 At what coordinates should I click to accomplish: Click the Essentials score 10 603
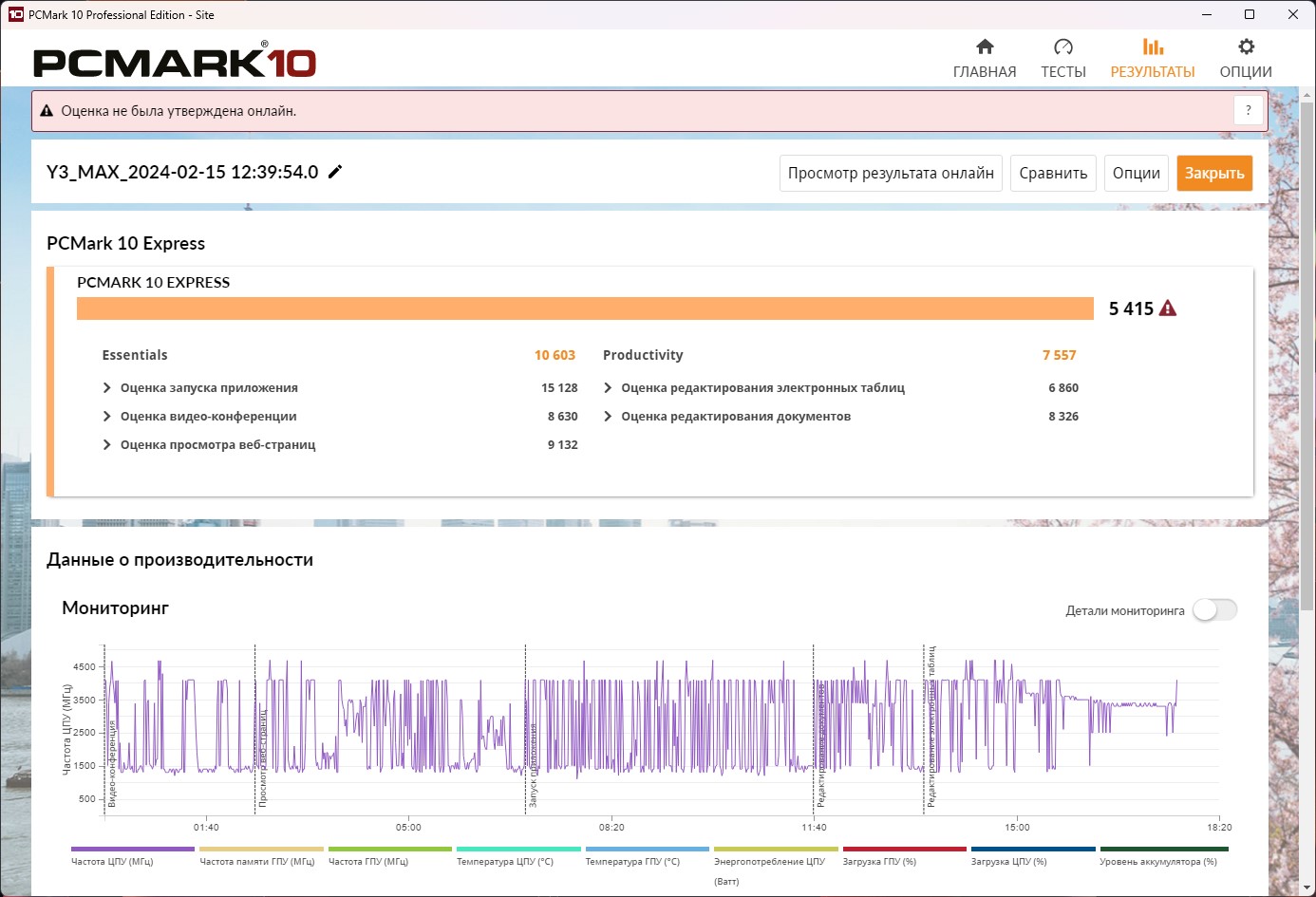tap(555, 355)
